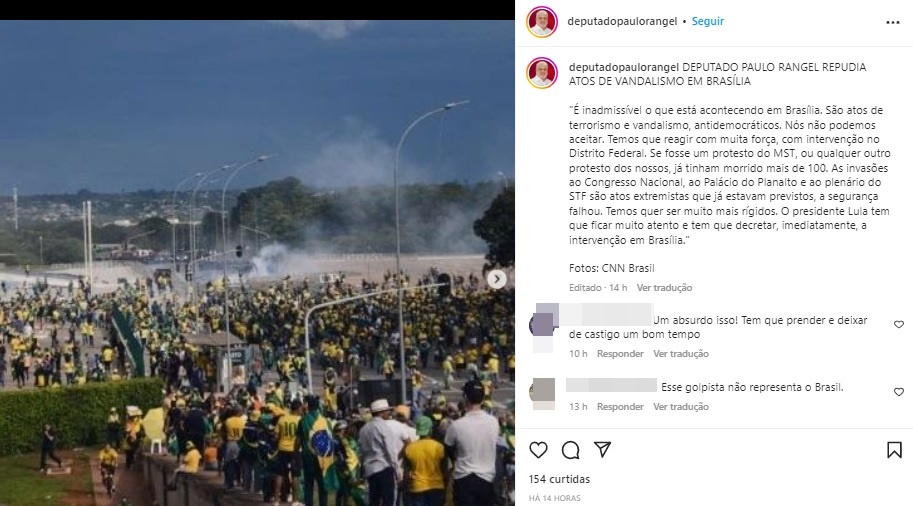Share post via paper plane icon
The width and height of the screenshot is (913, 506).
coord(602,449)
